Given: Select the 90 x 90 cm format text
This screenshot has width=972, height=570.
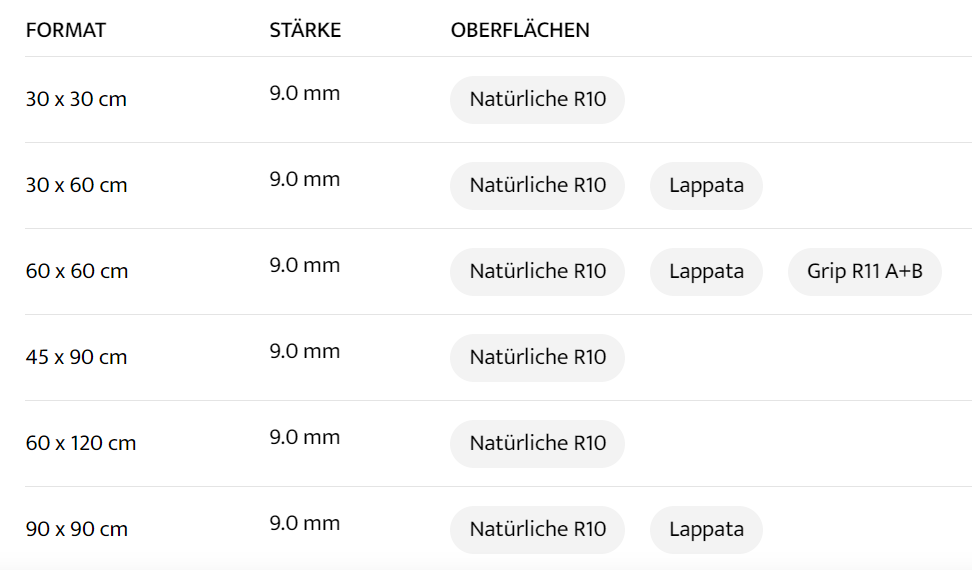Looking at the screenshot, I should (76, 530).
